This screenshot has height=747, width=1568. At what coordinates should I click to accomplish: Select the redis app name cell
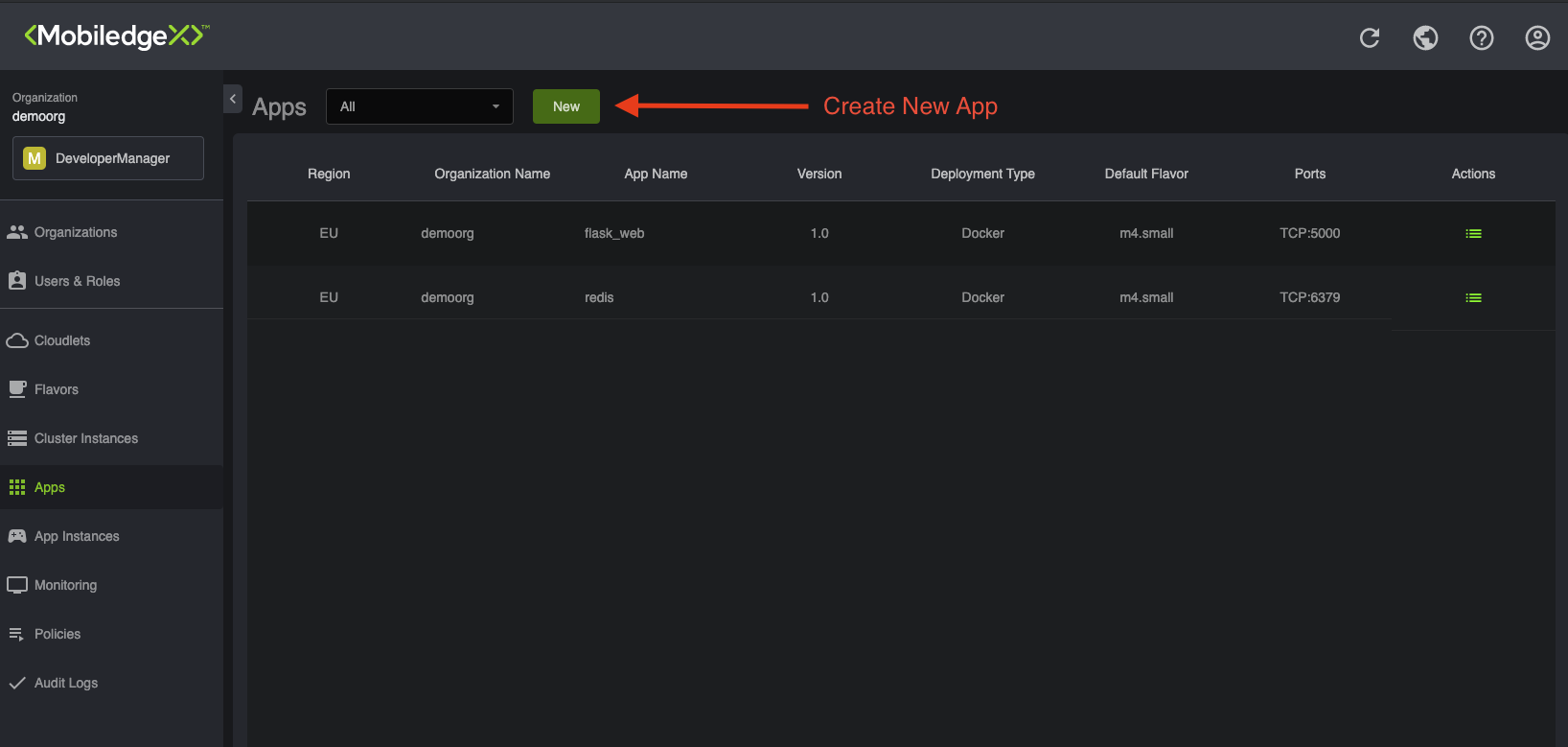tap(599, 297)
